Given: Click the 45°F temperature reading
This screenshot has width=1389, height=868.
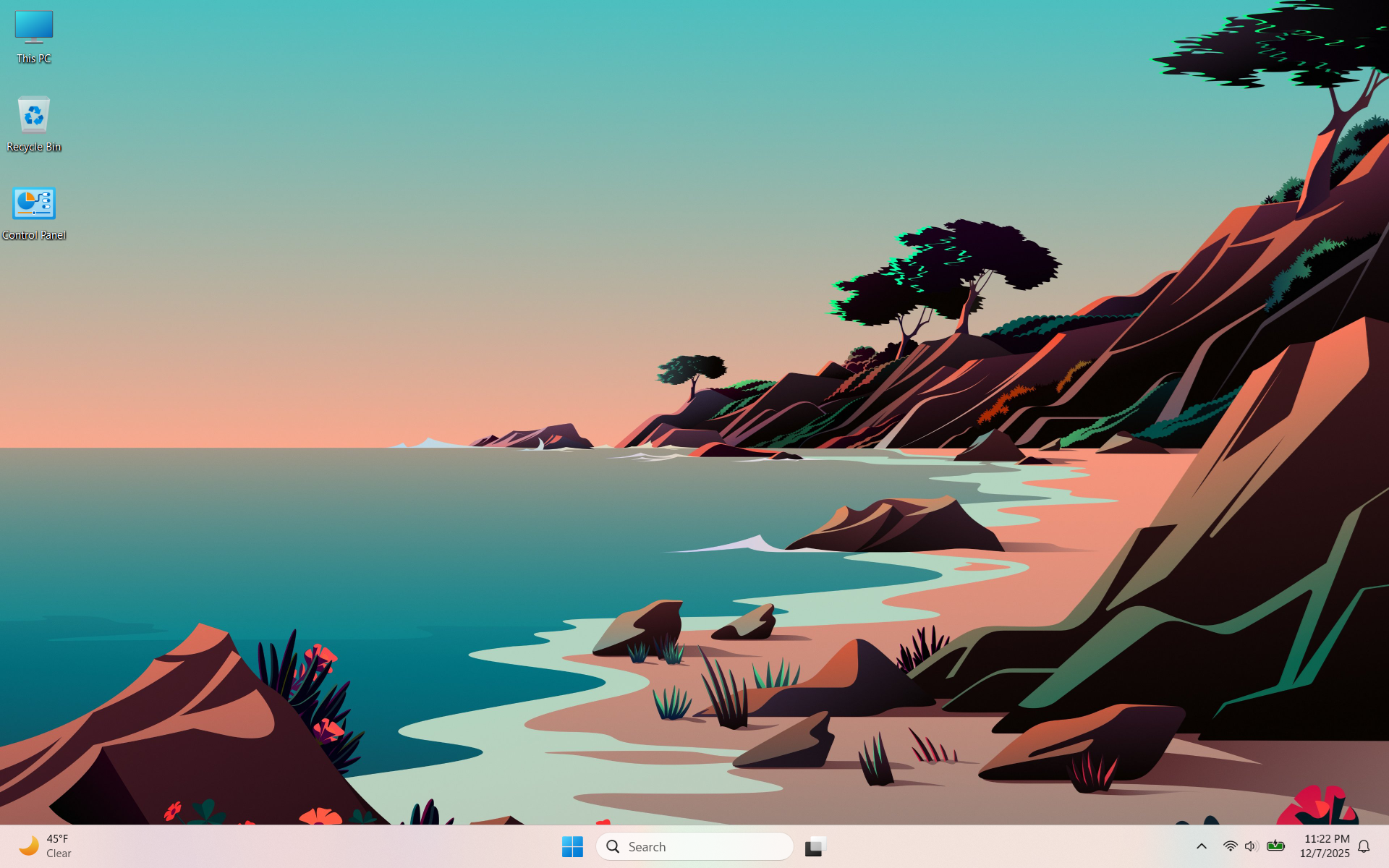Looking at the screenshot, I should (x=58, y=839).
